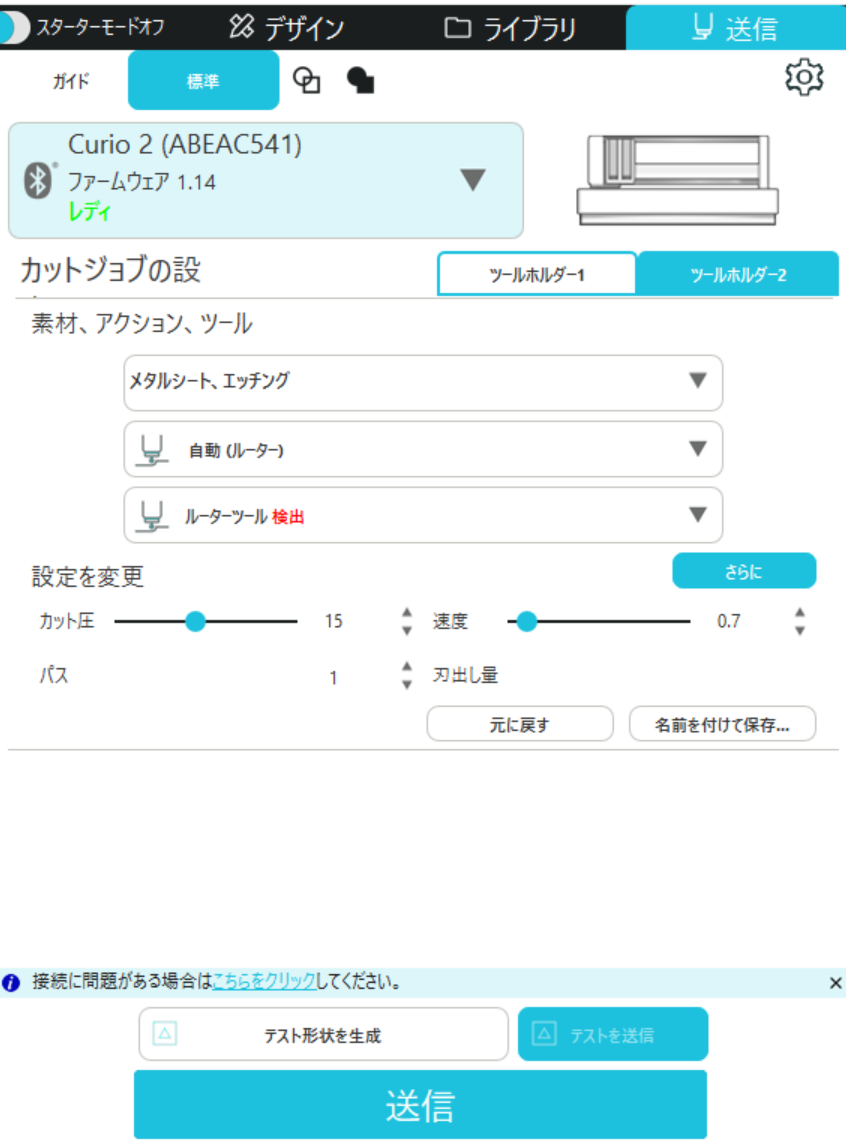Select the ガイド mode tab

[71, 81]
